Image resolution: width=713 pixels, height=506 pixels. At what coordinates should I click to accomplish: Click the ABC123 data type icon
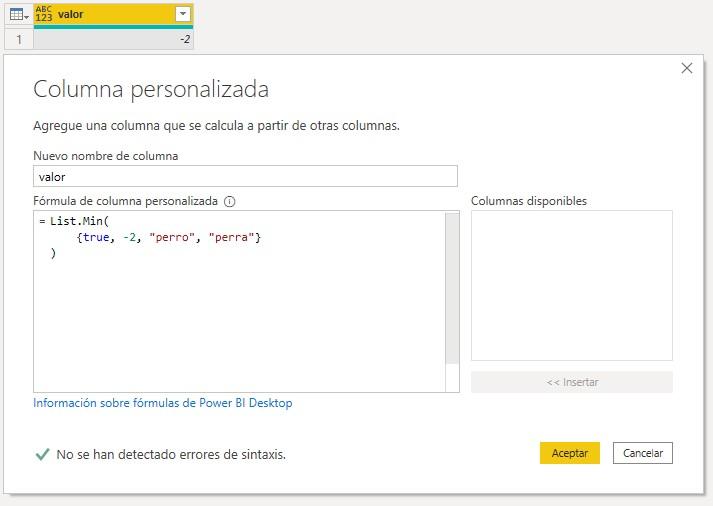click(x=44, y=14)
